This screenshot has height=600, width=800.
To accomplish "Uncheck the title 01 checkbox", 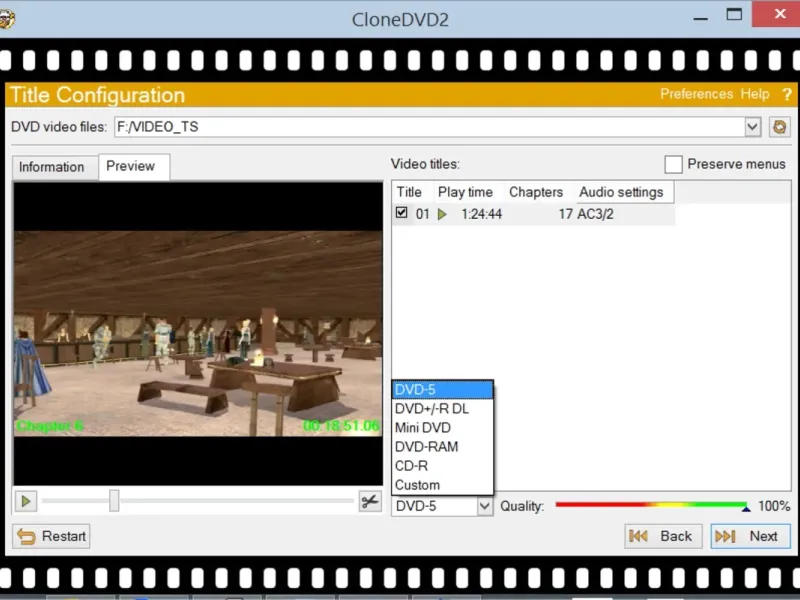I will point(402,213).
